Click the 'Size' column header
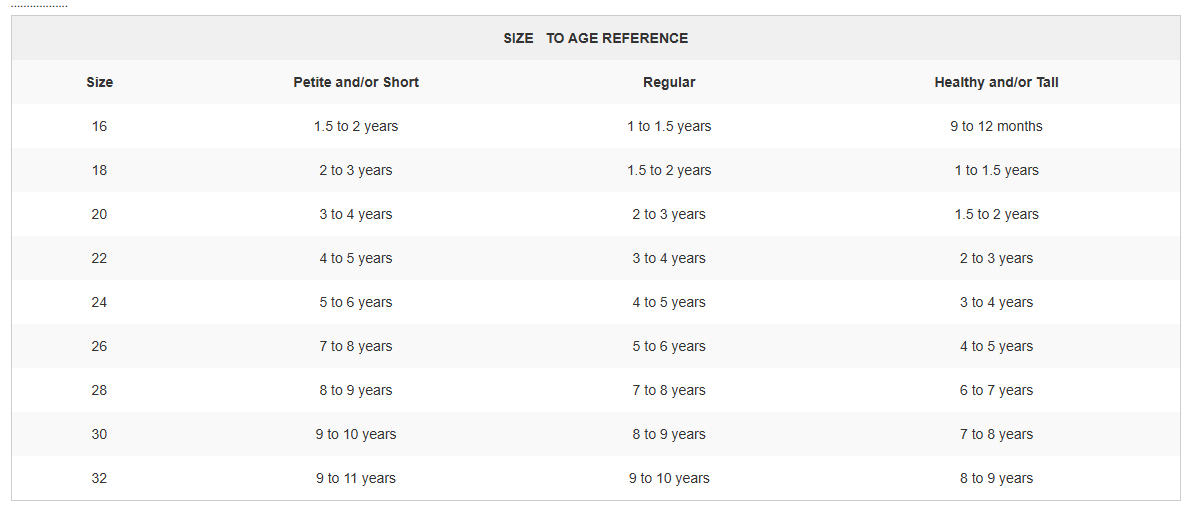This screenshot has width=1193, height=506. 100,82
